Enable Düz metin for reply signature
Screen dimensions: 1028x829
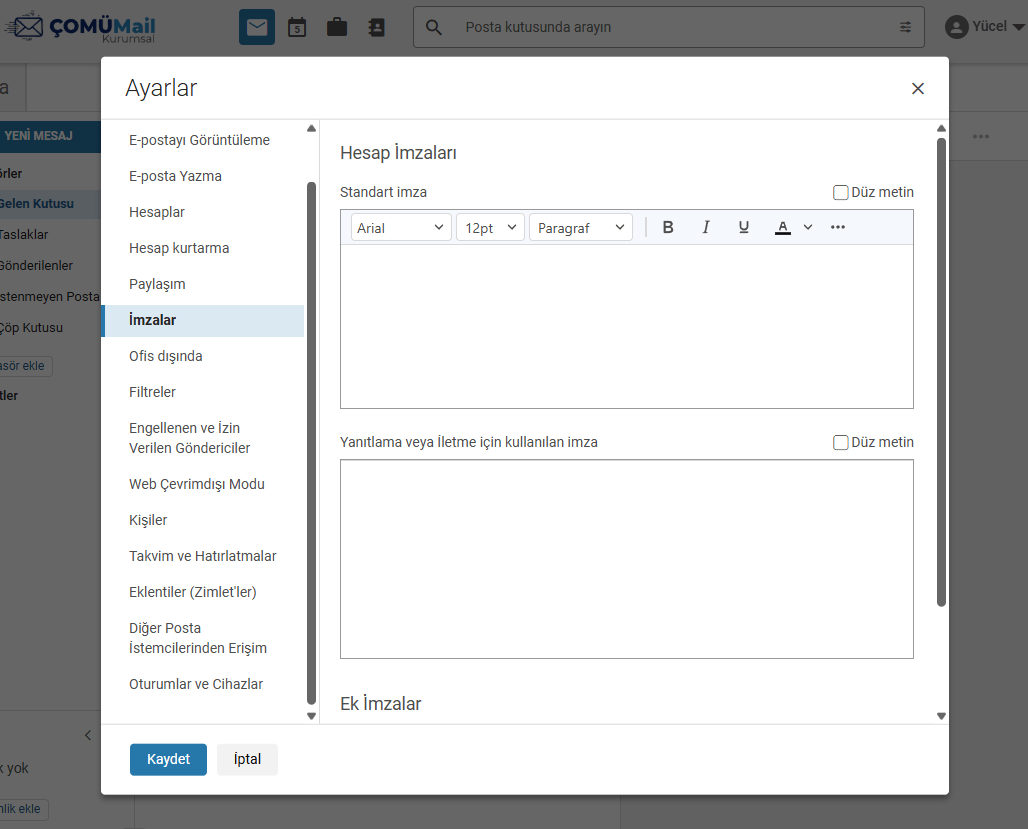(x=840, y=442)
